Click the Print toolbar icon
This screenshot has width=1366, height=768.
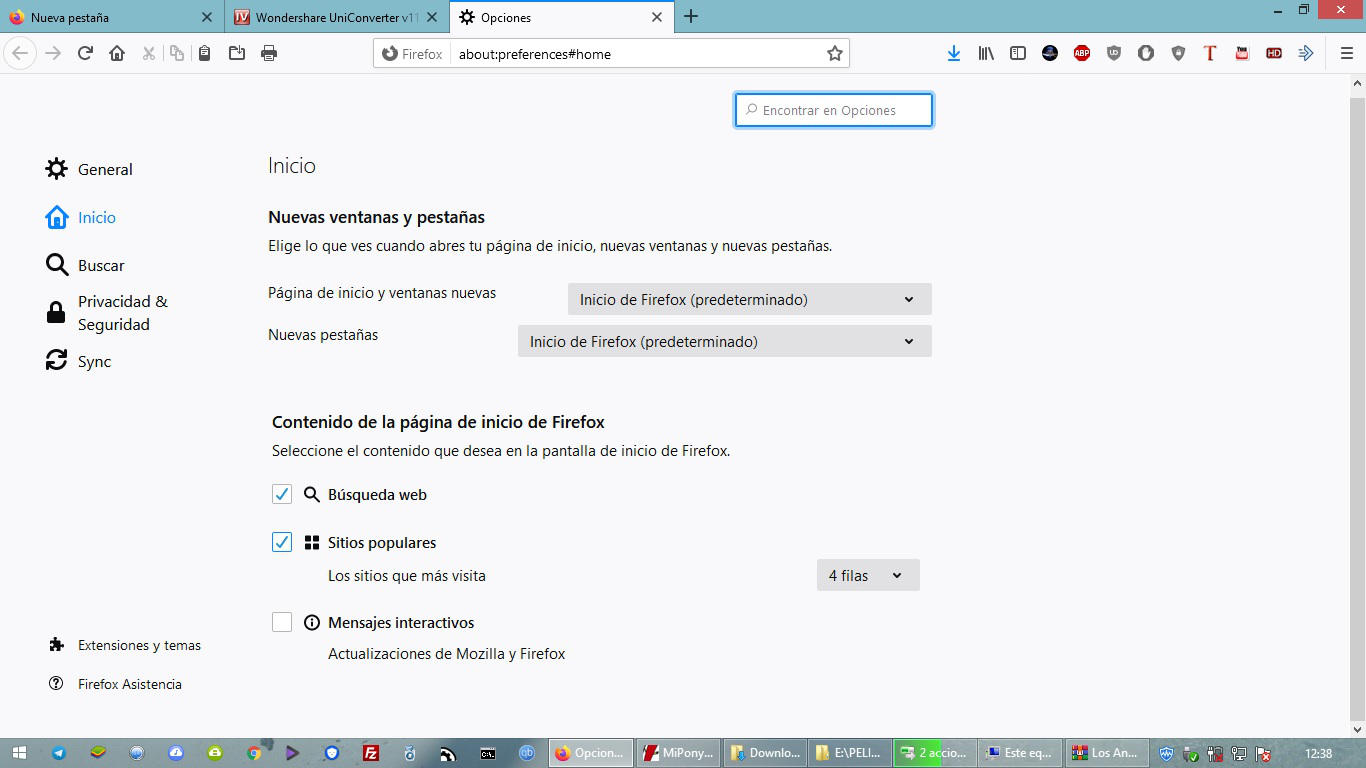269,53
